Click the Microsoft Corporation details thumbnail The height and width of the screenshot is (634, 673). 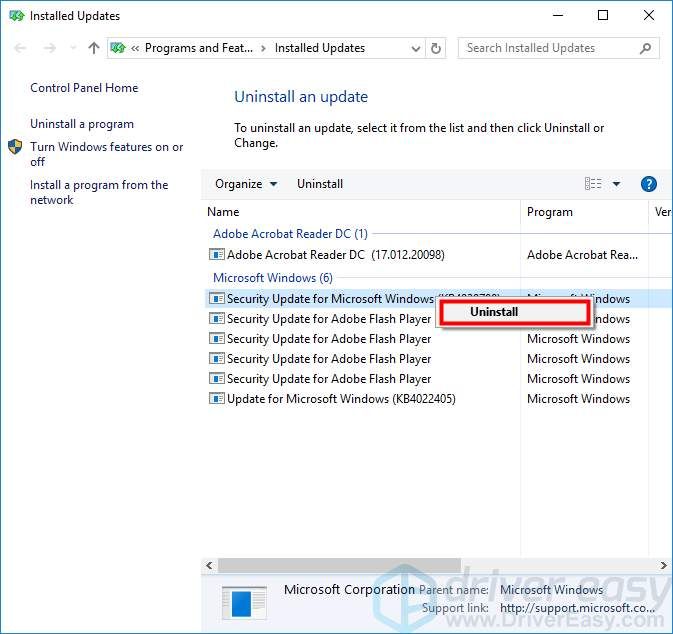coord(242,603)
